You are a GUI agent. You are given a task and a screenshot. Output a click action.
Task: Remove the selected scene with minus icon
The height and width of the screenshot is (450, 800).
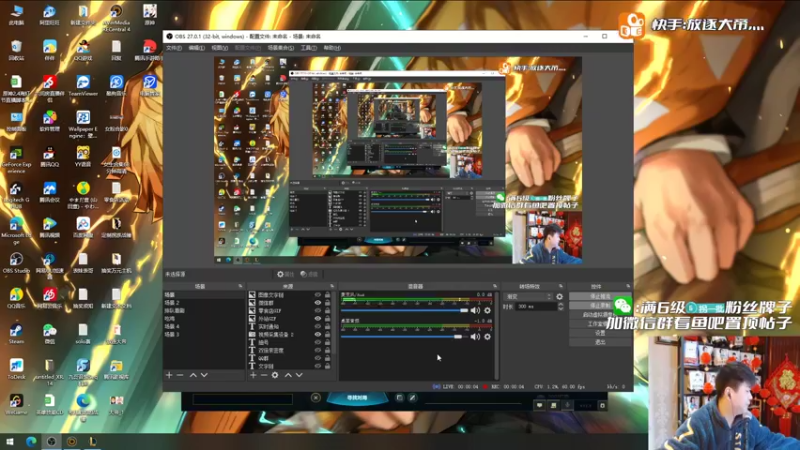click(x=180, y=375)
